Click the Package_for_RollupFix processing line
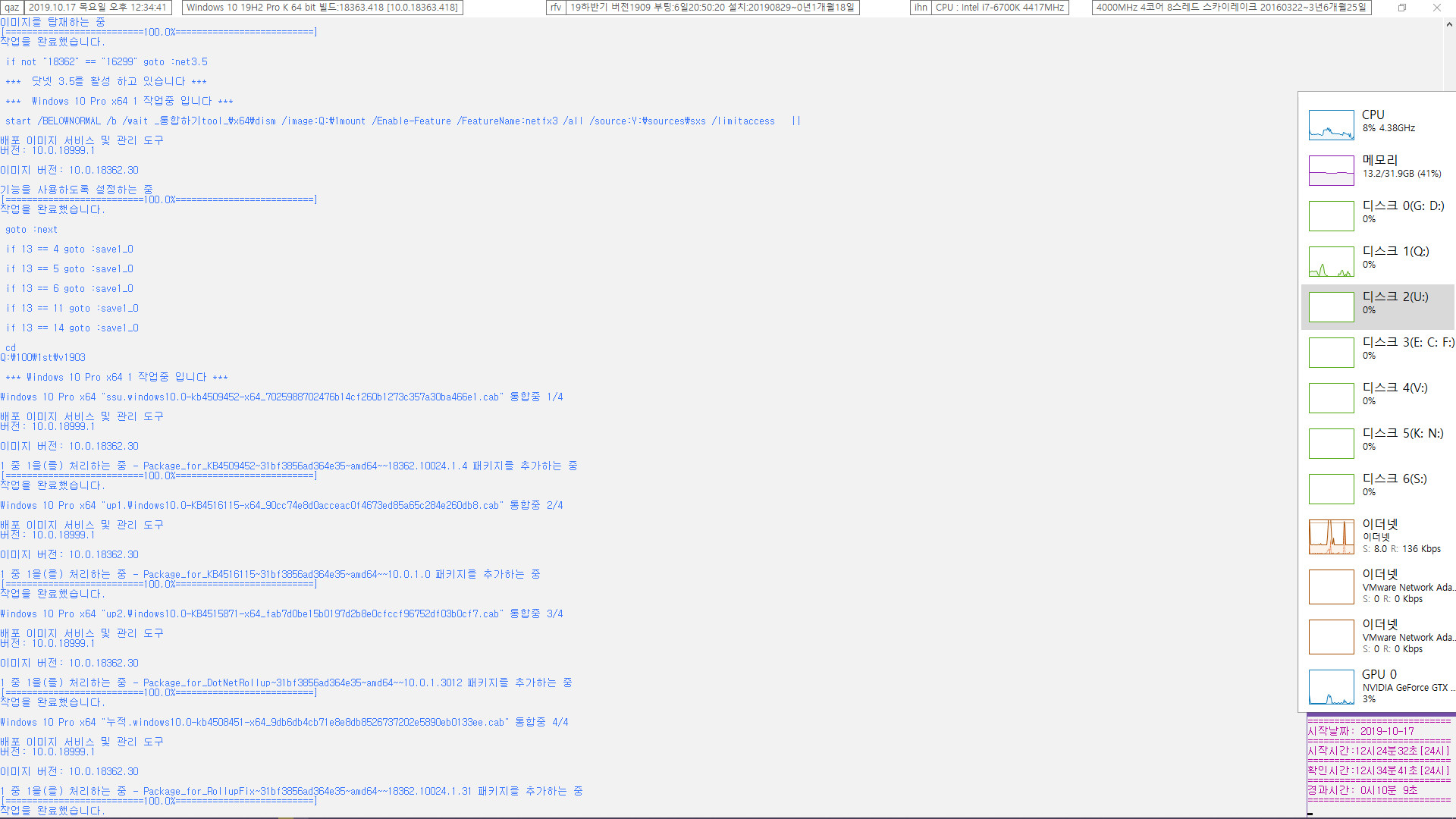 pyautogui.click(x=292, y=792)
